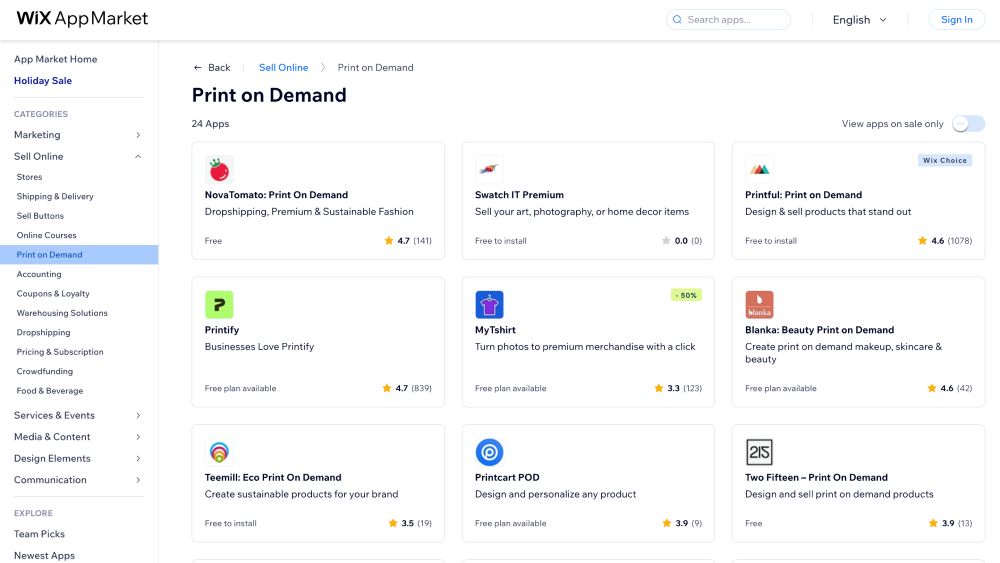Expand the Media & Content category
Screen dimensions: 1000x563
coord(138,437)
